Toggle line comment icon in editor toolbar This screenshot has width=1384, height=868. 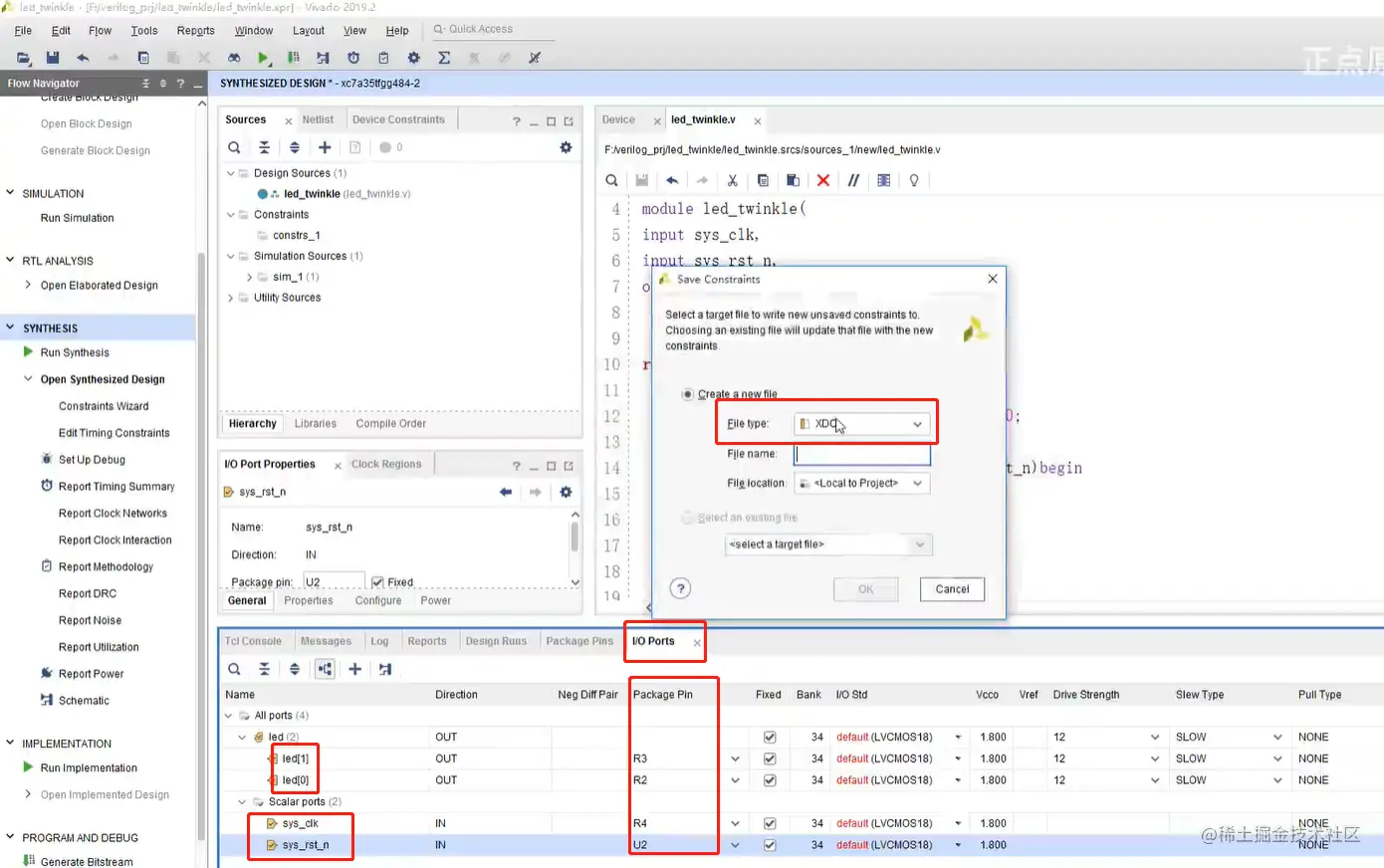point(853,180)
